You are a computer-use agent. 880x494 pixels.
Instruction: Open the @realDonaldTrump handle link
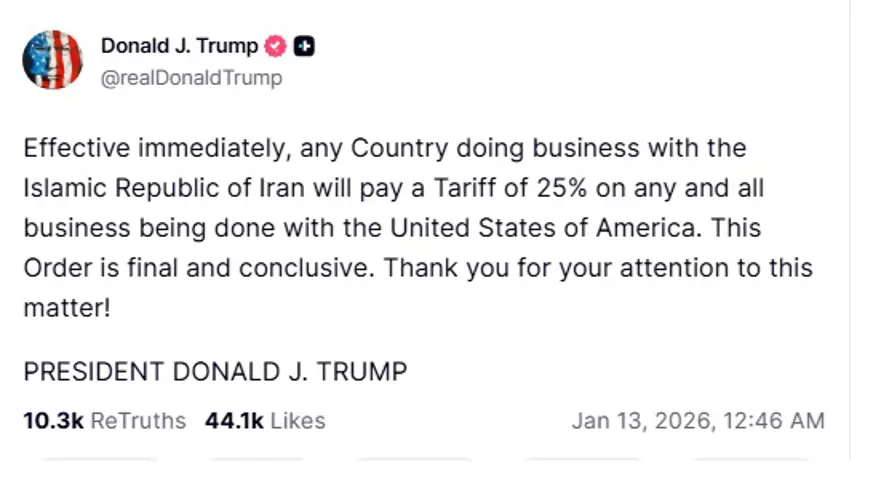[x=191, y=77]
